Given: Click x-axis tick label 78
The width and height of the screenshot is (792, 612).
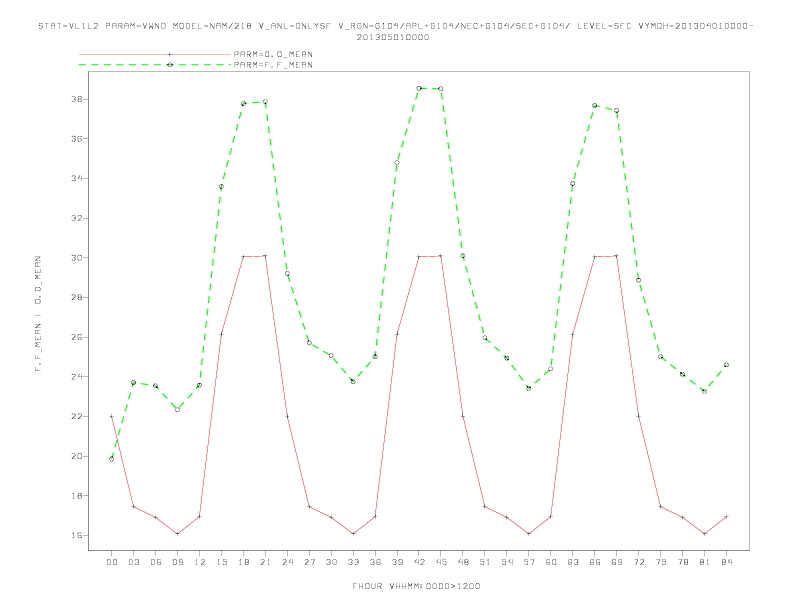Looking at the screenshot, I should [682, 562].
